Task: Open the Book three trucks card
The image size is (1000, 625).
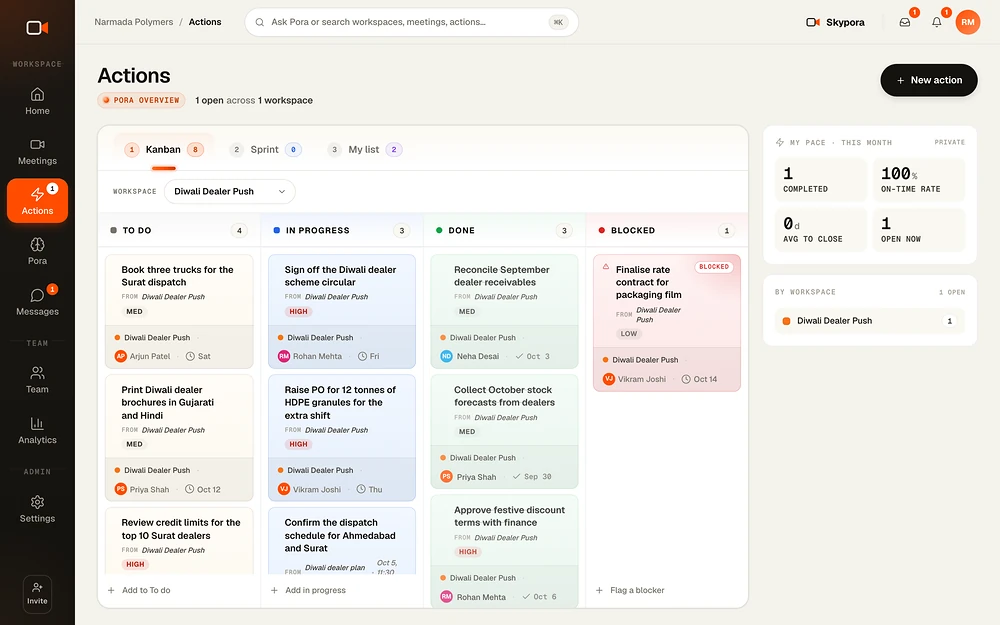Action: [x=179, y=311]
